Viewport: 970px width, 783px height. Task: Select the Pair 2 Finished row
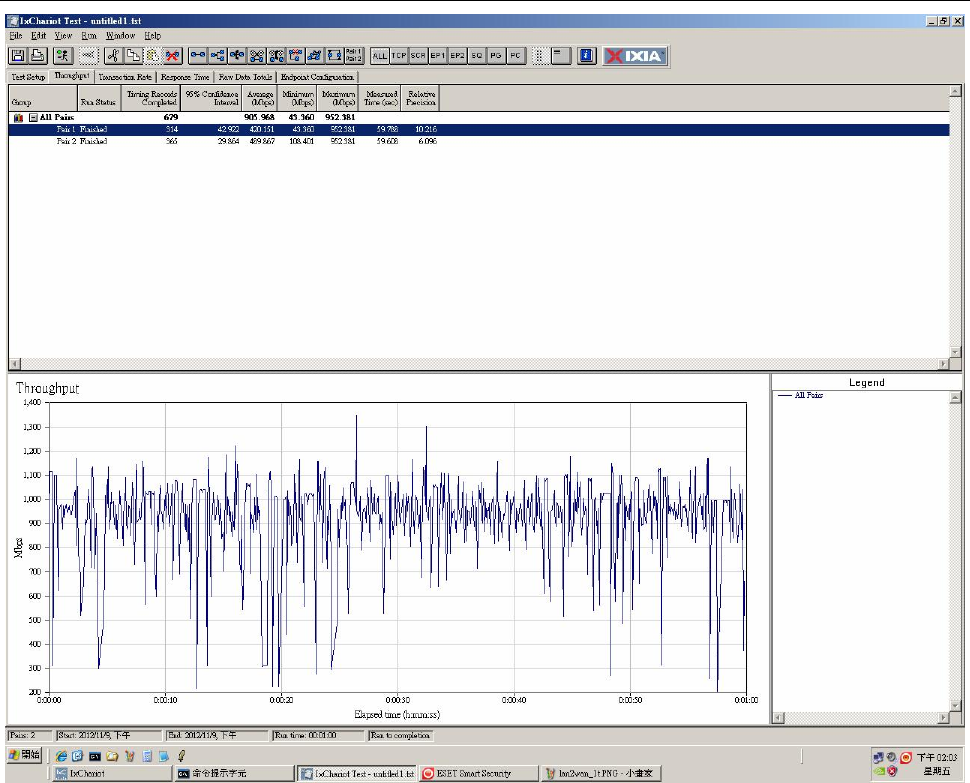click(82, 142)
